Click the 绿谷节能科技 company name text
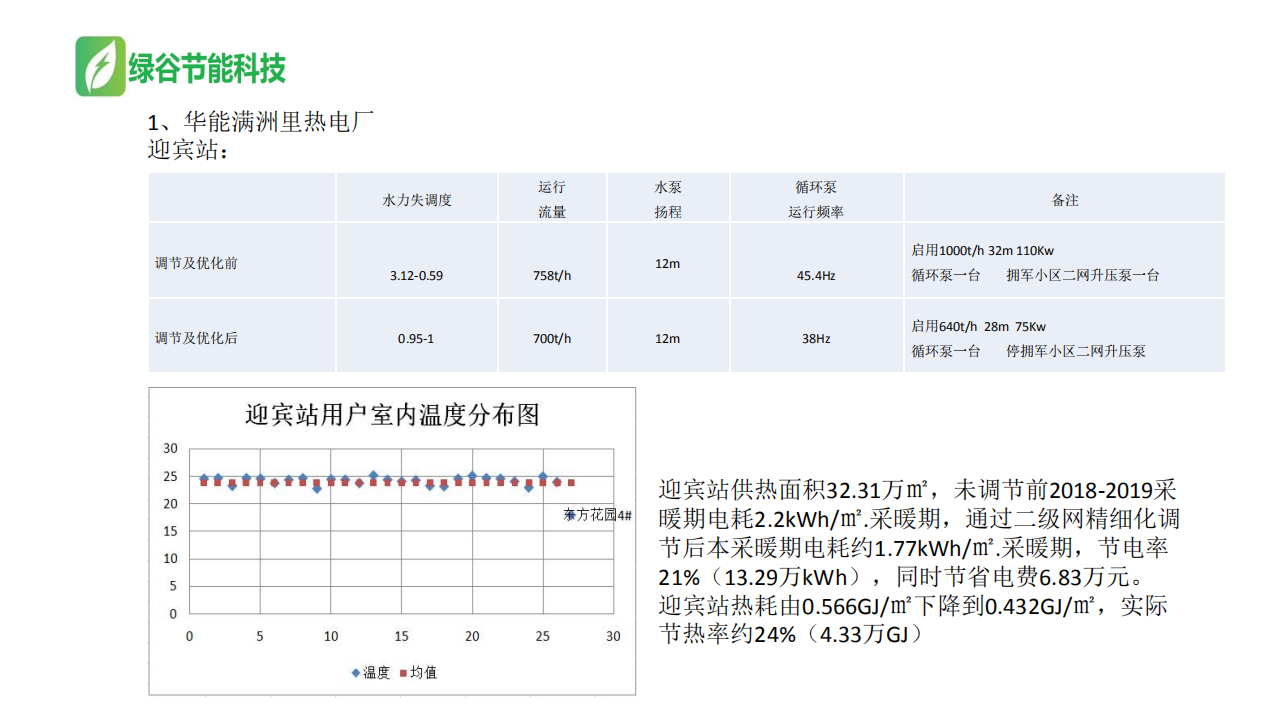Viewport: 1280px width, 720px height. pyautogui.click(x=207, y=68)
